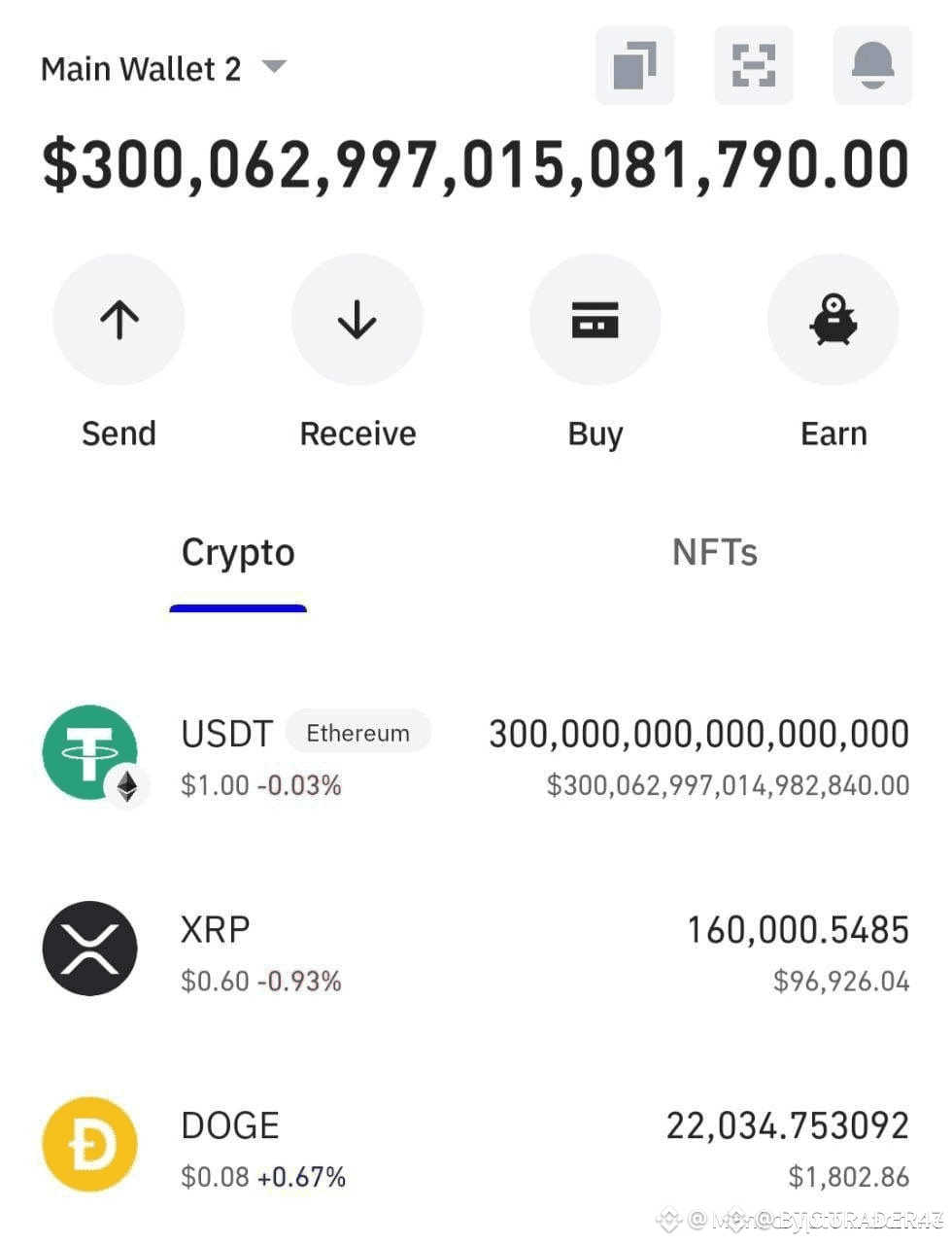This screenshot has height=1244, width=952.
Task: Tap the Ethereum network badge
Action: pos(357,733)
